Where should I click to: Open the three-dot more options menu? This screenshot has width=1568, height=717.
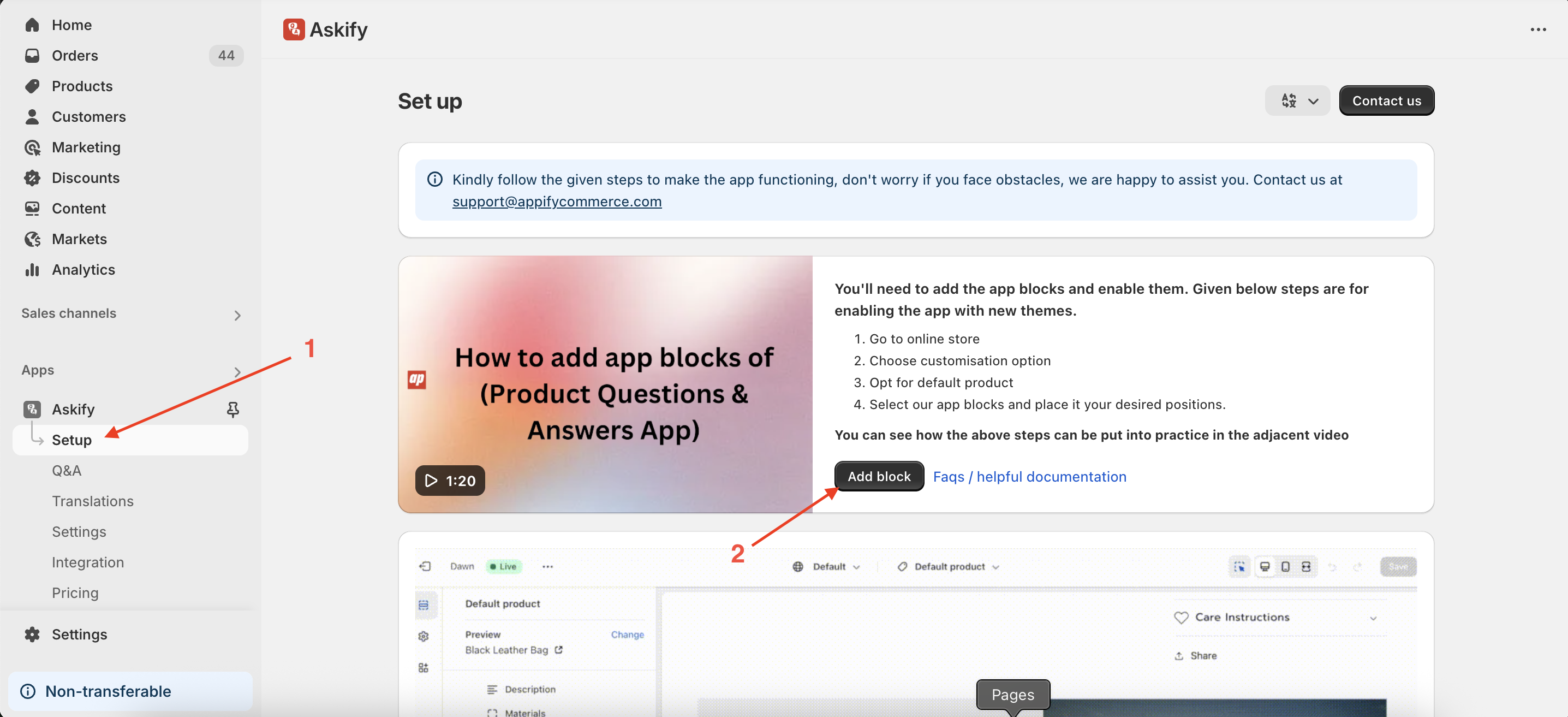point(1538,29)
